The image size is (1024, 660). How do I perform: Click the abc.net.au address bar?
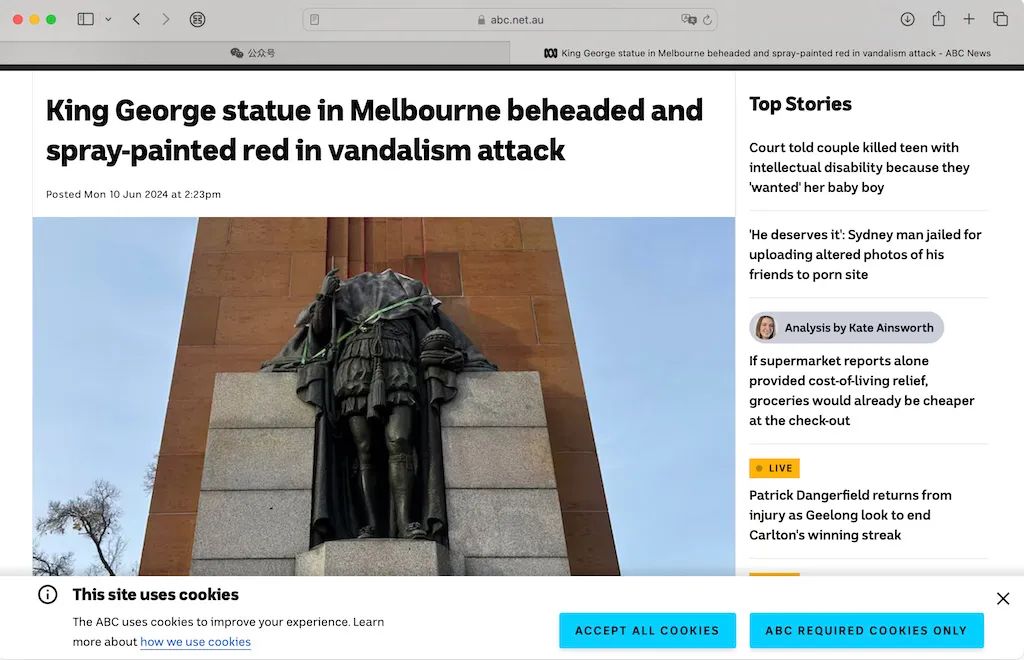(x=510, y=20)
